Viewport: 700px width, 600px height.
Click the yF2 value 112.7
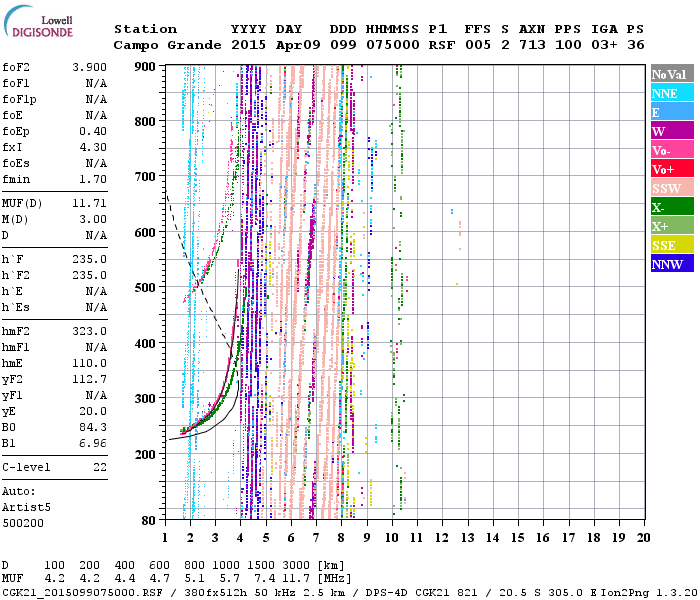point(89,379)
